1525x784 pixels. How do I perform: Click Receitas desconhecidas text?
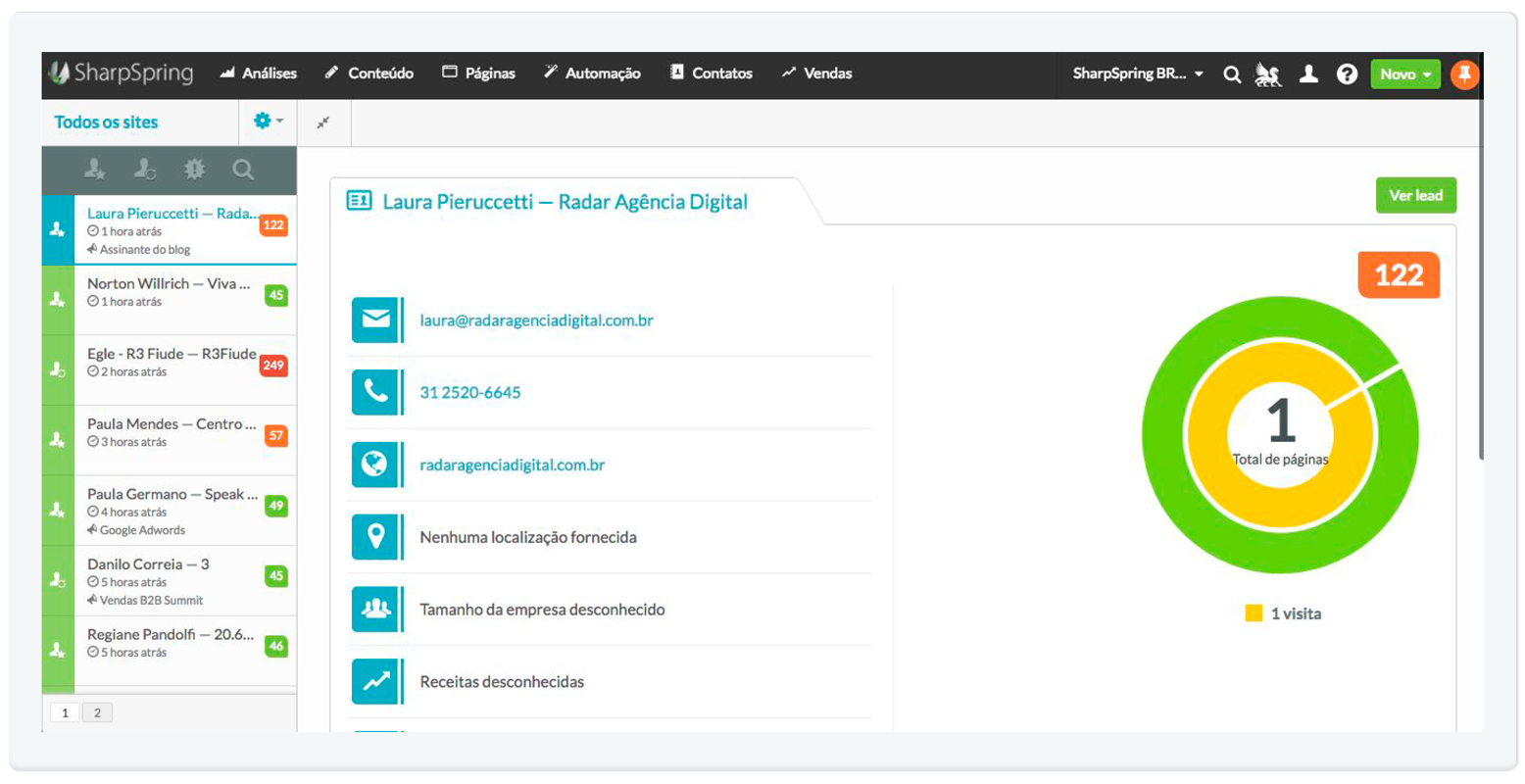[x=502, y=682]
